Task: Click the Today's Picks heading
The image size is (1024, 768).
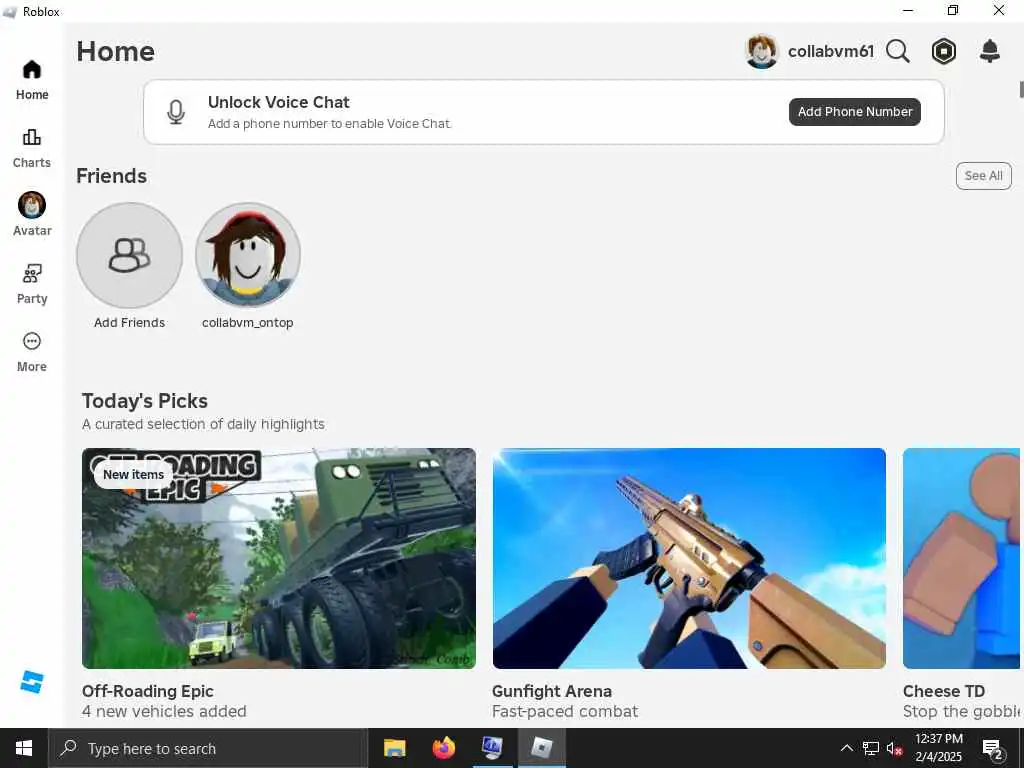Action: click(144, 401)
